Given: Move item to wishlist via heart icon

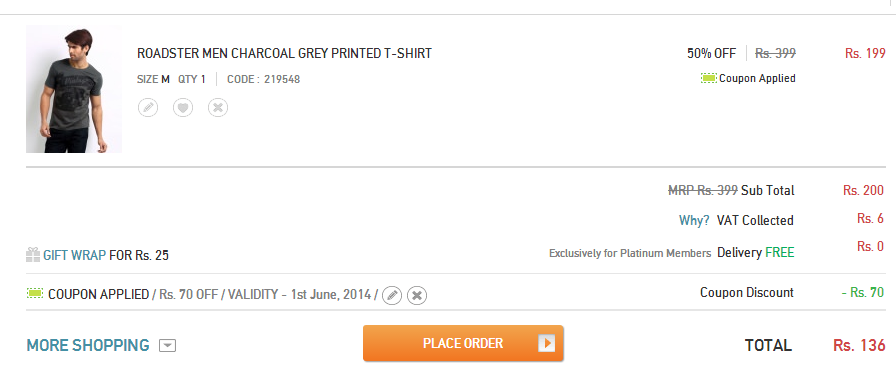Looking at the screenshot, I should point(183,107).
